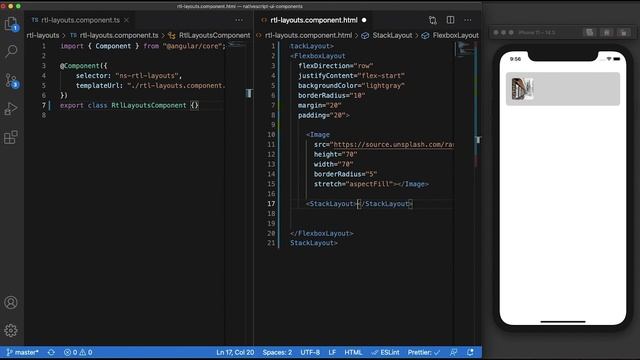Click minimap in HTML editor

pyautogui.click(x=465, y=50)
